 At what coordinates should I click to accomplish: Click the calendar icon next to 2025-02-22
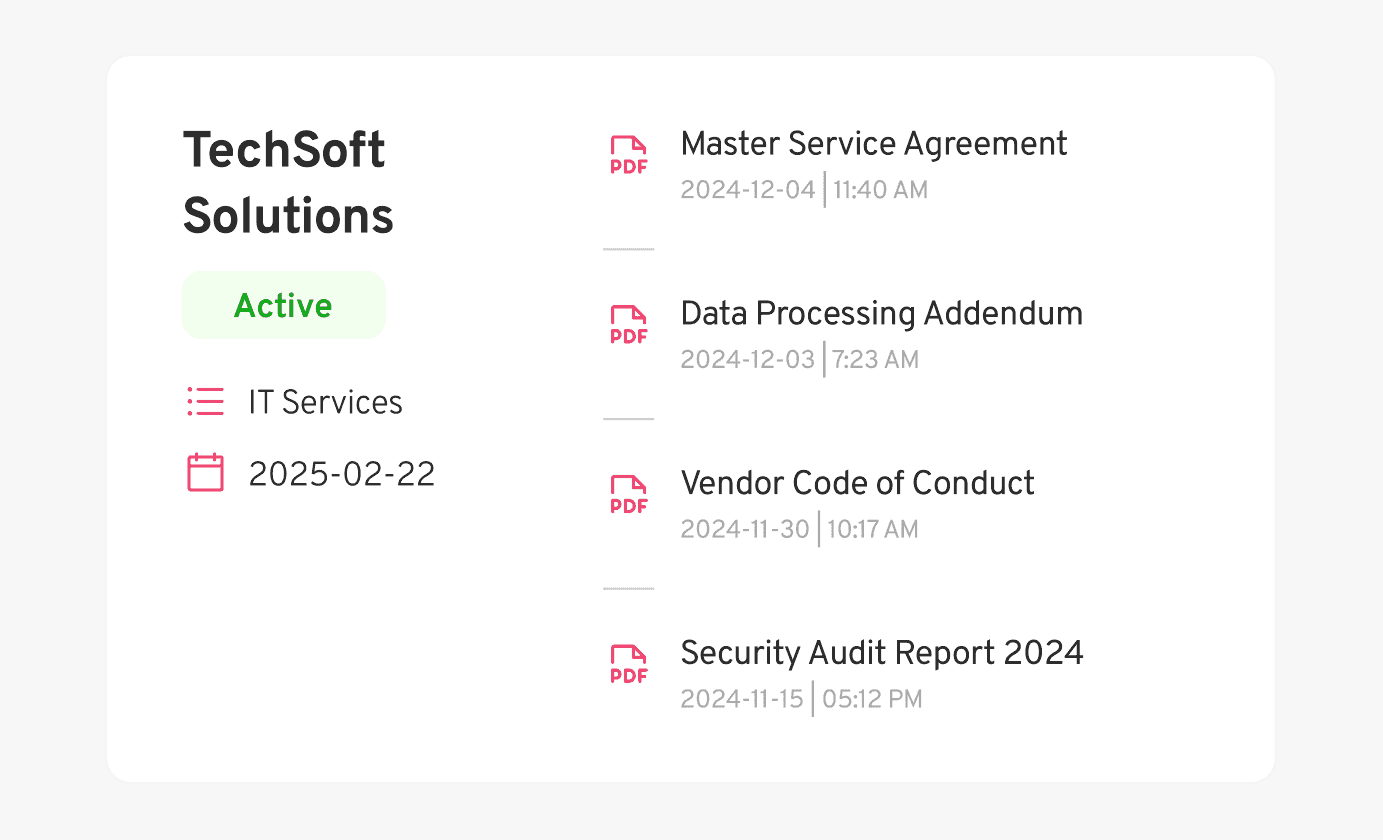[x=205, y=472]
